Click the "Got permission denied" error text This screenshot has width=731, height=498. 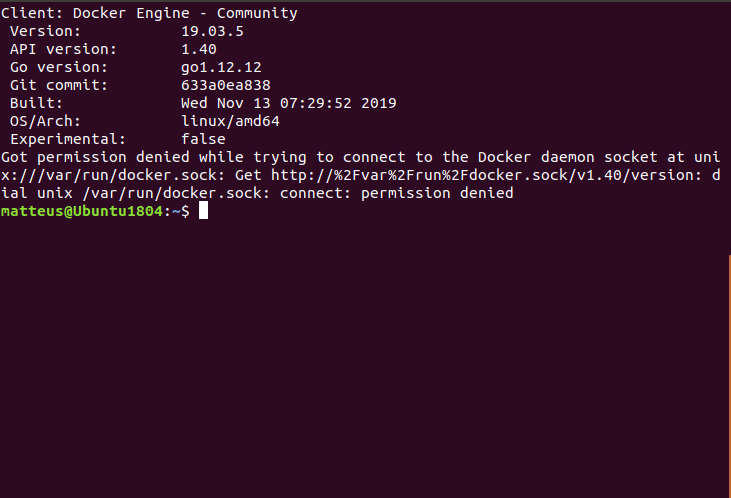(95, 157)
